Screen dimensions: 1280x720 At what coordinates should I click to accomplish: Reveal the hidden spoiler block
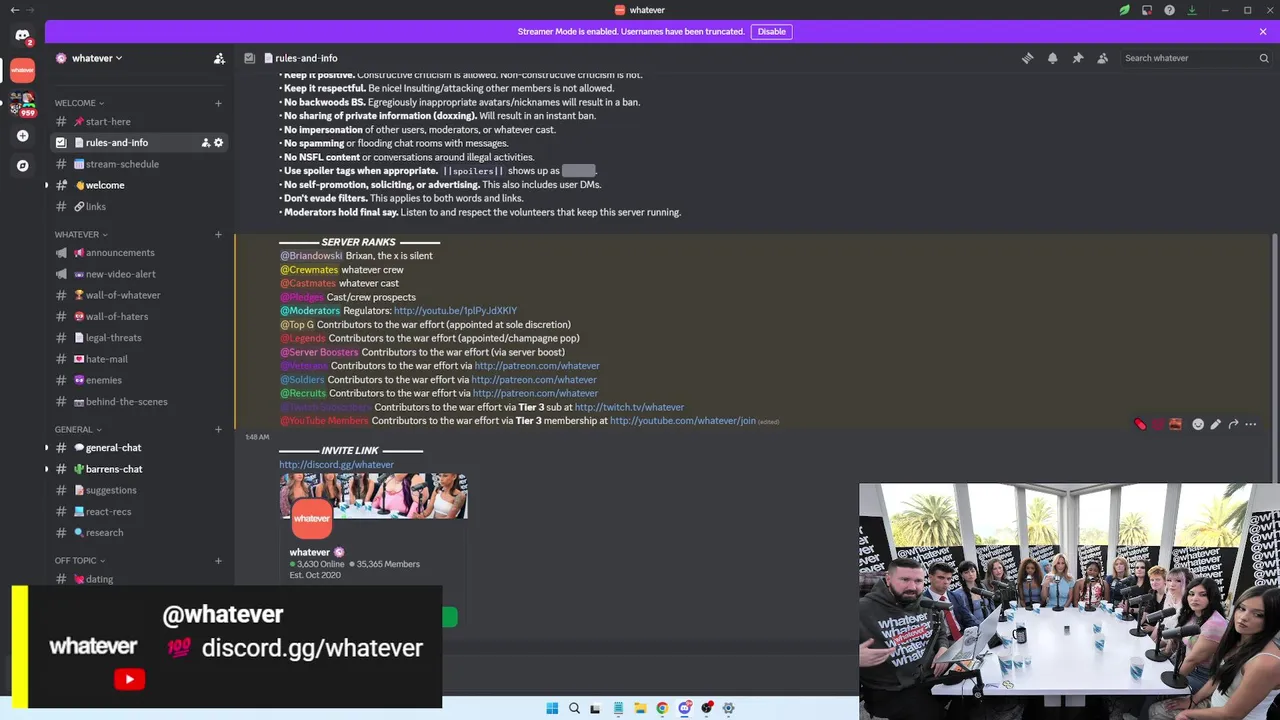[579, 171]
